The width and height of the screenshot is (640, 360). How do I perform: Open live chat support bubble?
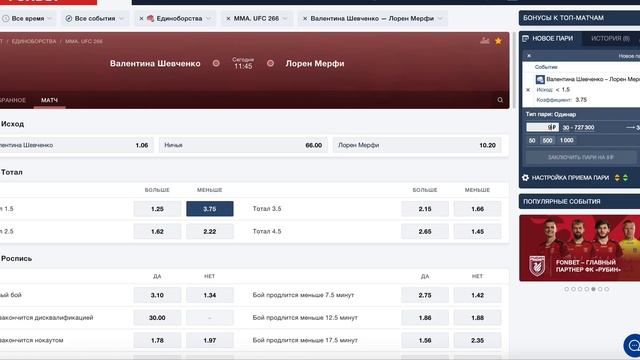coord(633,346)
